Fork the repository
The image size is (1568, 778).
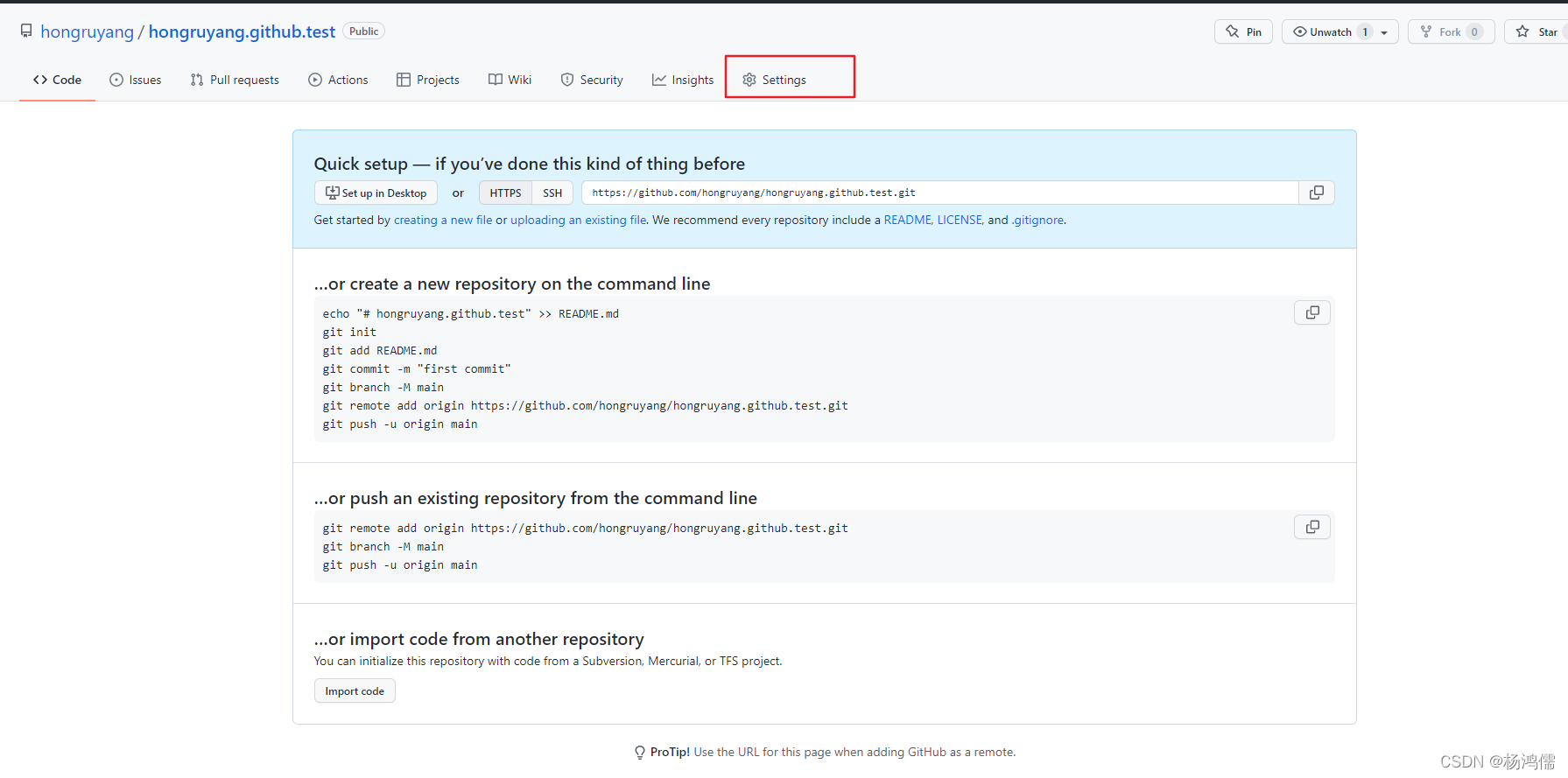(x=1450, y=32)
